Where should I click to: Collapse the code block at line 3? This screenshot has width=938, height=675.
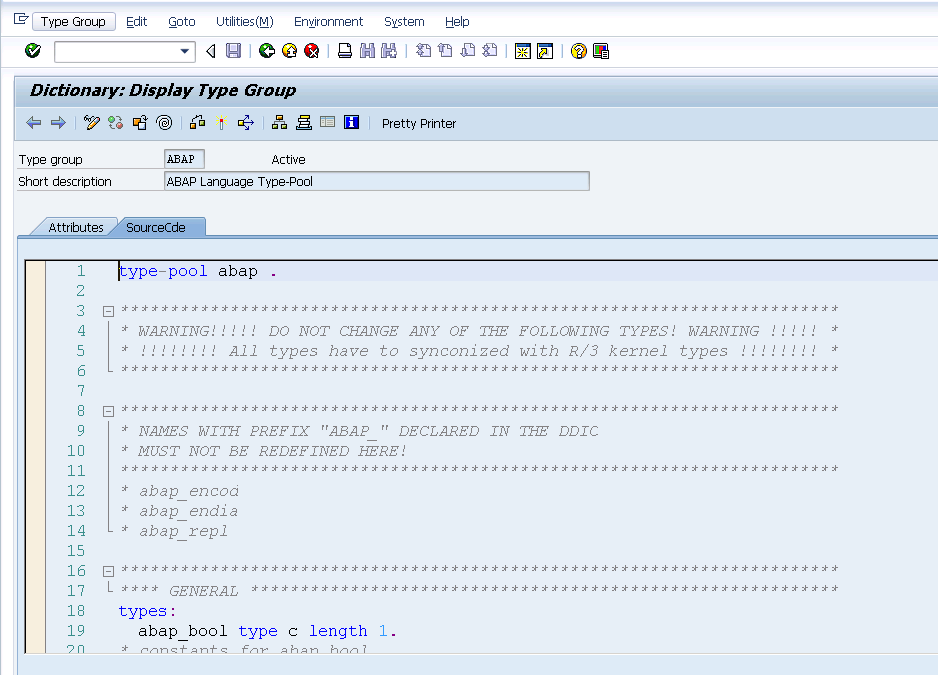pyautogui.click(x=108, y=311)
